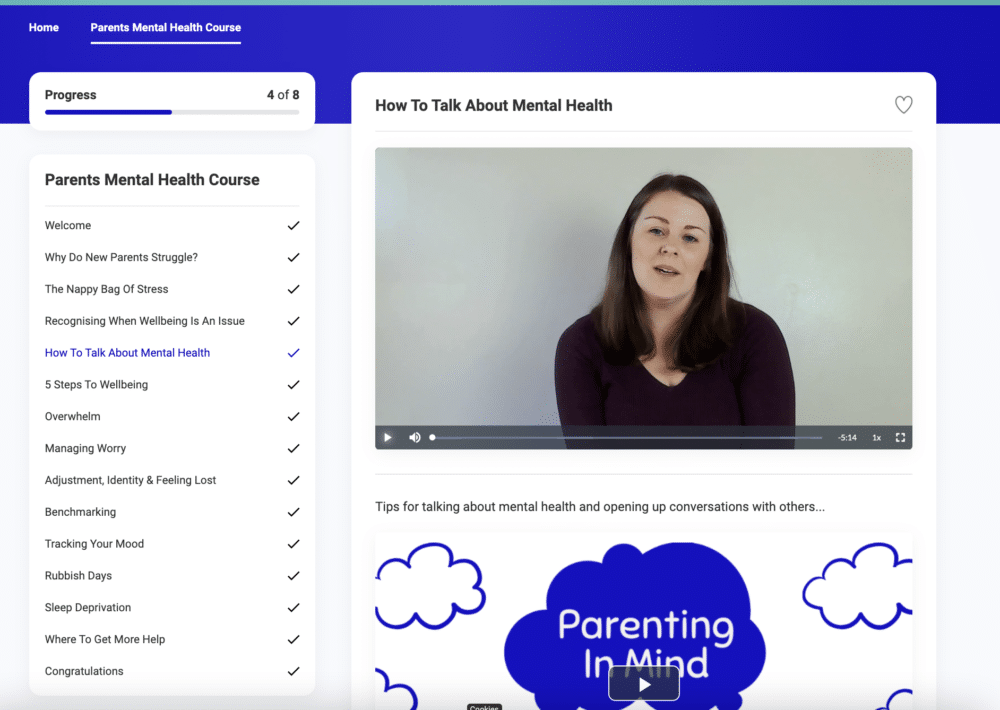Go to the Home page
Screen dimensions: 1000x710
(x=43, y=27)
